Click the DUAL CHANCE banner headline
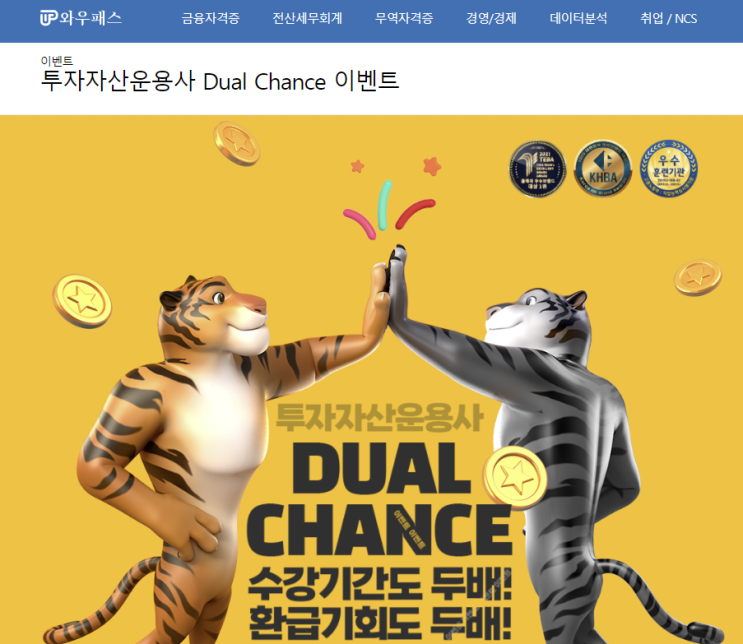Image resolution: width=743 pixels, height=644 pixels. point(379,499)
